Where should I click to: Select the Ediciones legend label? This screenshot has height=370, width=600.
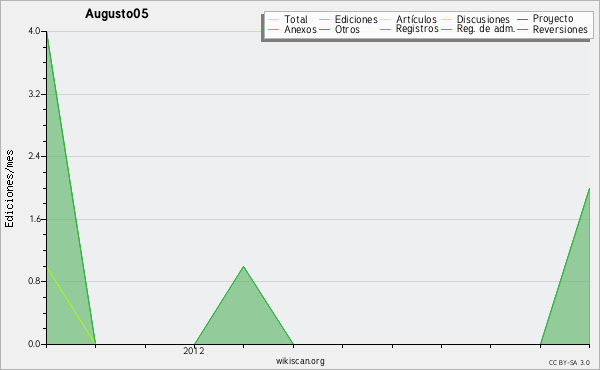tap(356, 19)
